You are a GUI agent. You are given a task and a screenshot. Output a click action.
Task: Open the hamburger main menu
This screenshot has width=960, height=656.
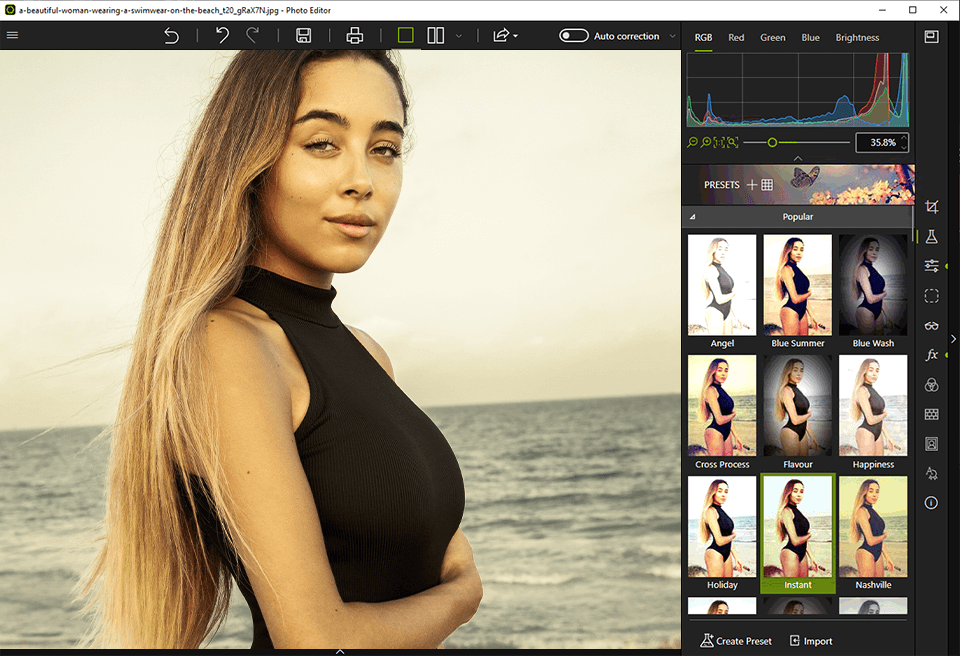pos(13,35)
